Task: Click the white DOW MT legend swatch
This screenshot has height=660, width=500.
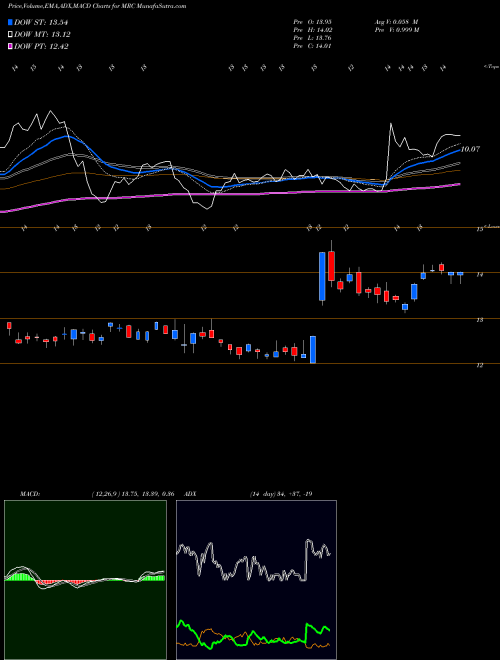Action: pos(10,35)
